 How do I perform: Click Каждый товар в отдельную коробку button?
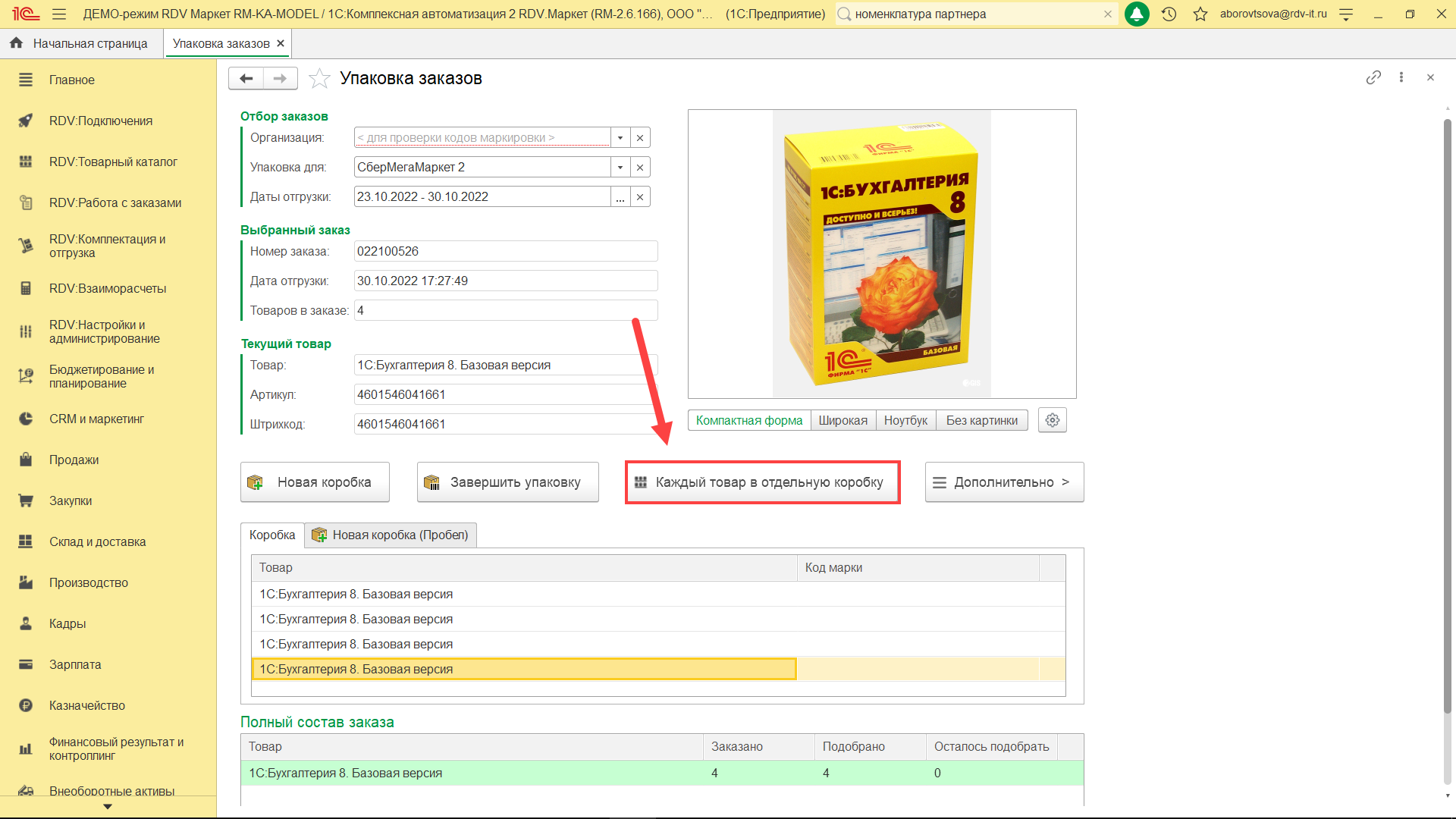tap(762, 482)
